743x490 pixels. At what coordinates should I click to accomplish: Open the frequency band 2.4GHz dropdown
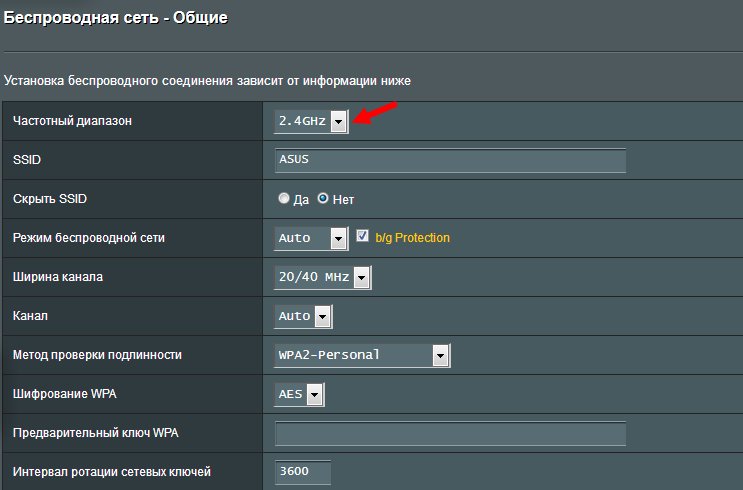[311, 121]
